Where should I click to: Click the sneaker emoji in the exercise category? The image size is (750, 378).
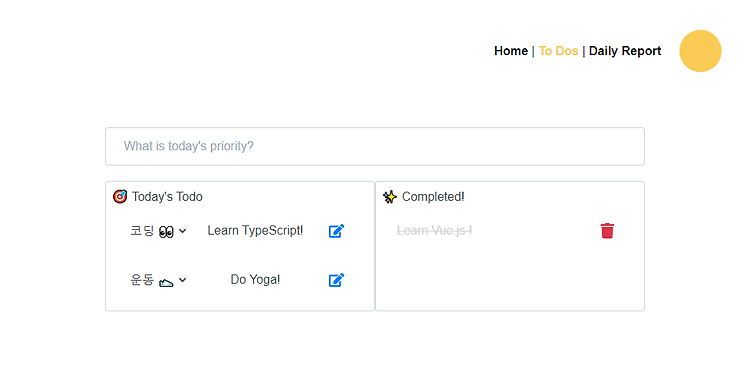pos(166,282)
